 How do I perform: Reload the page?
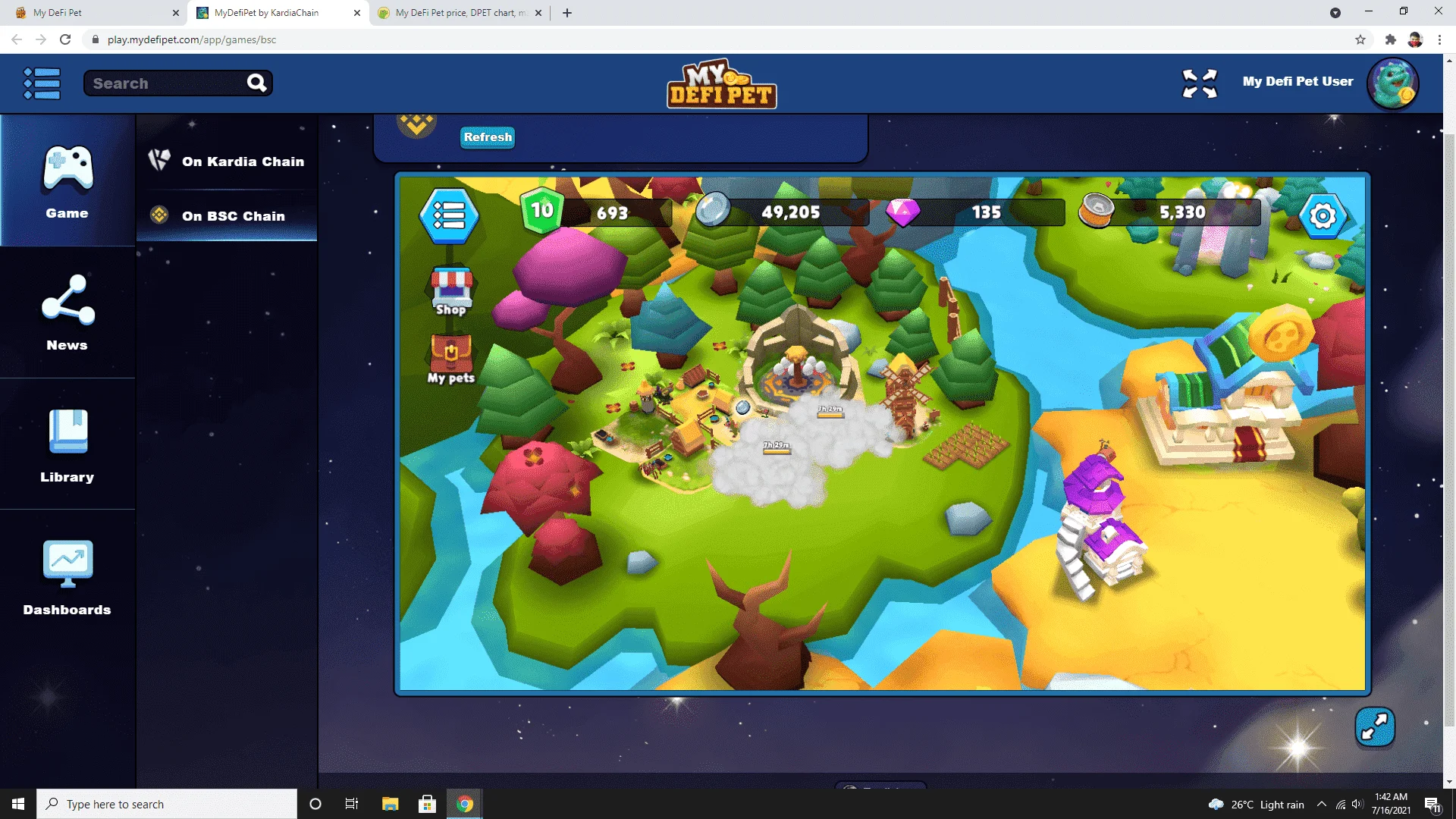coord(65,39)
